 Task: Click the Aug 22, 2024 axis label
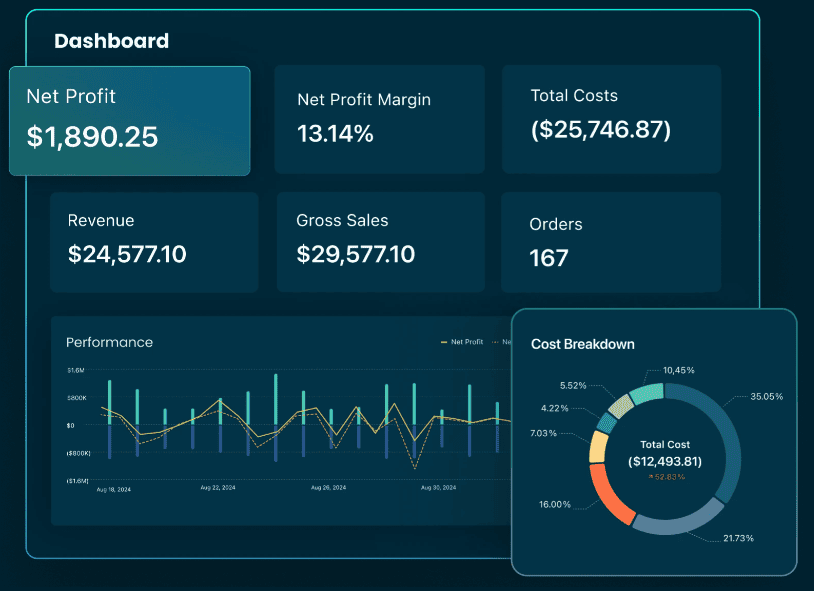click(x=216, y=488)
